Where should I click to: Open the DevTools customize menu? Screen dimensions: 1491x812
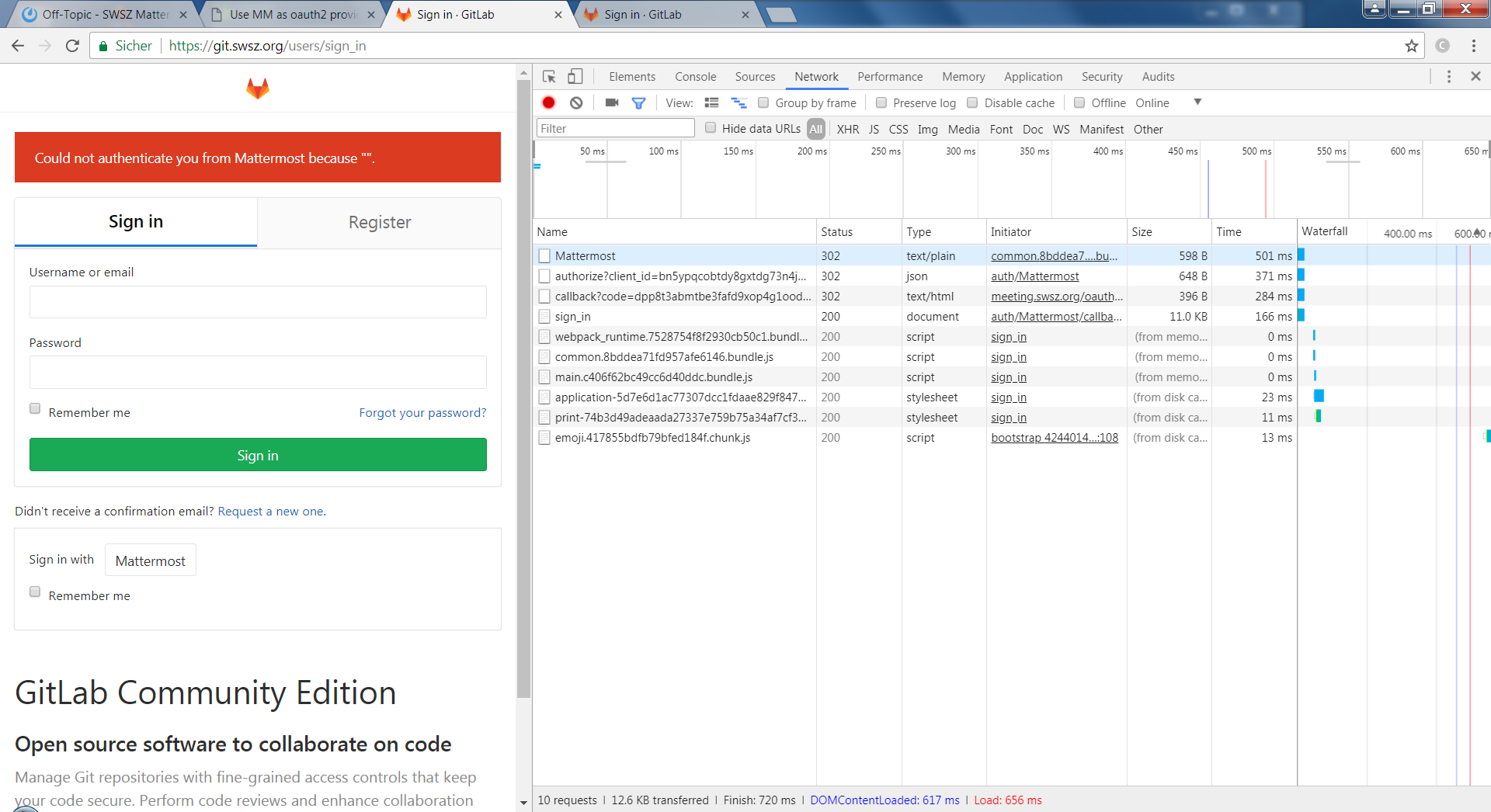tap(1449, 76)
